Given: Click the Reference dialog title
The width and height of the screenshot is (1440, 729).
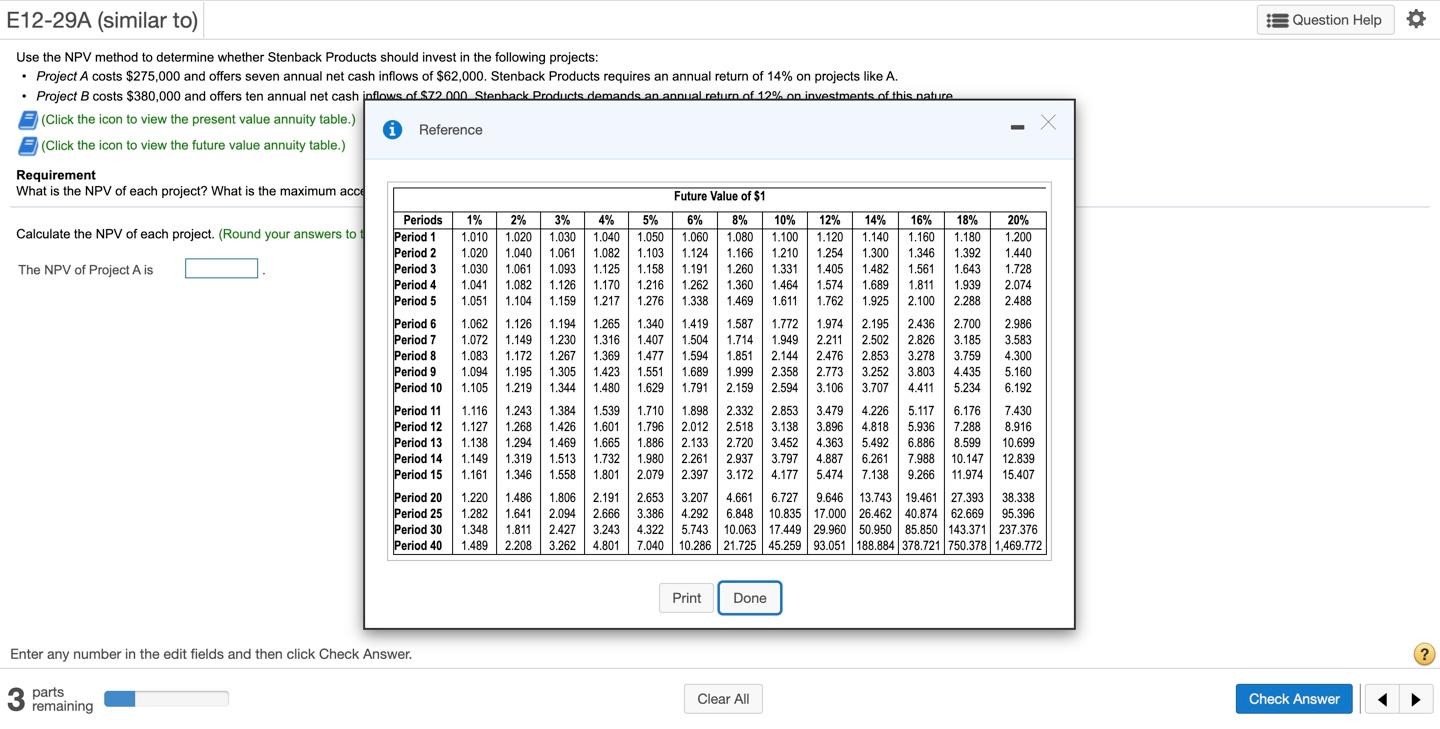Looking at the screenshot, I should point(450,130).
